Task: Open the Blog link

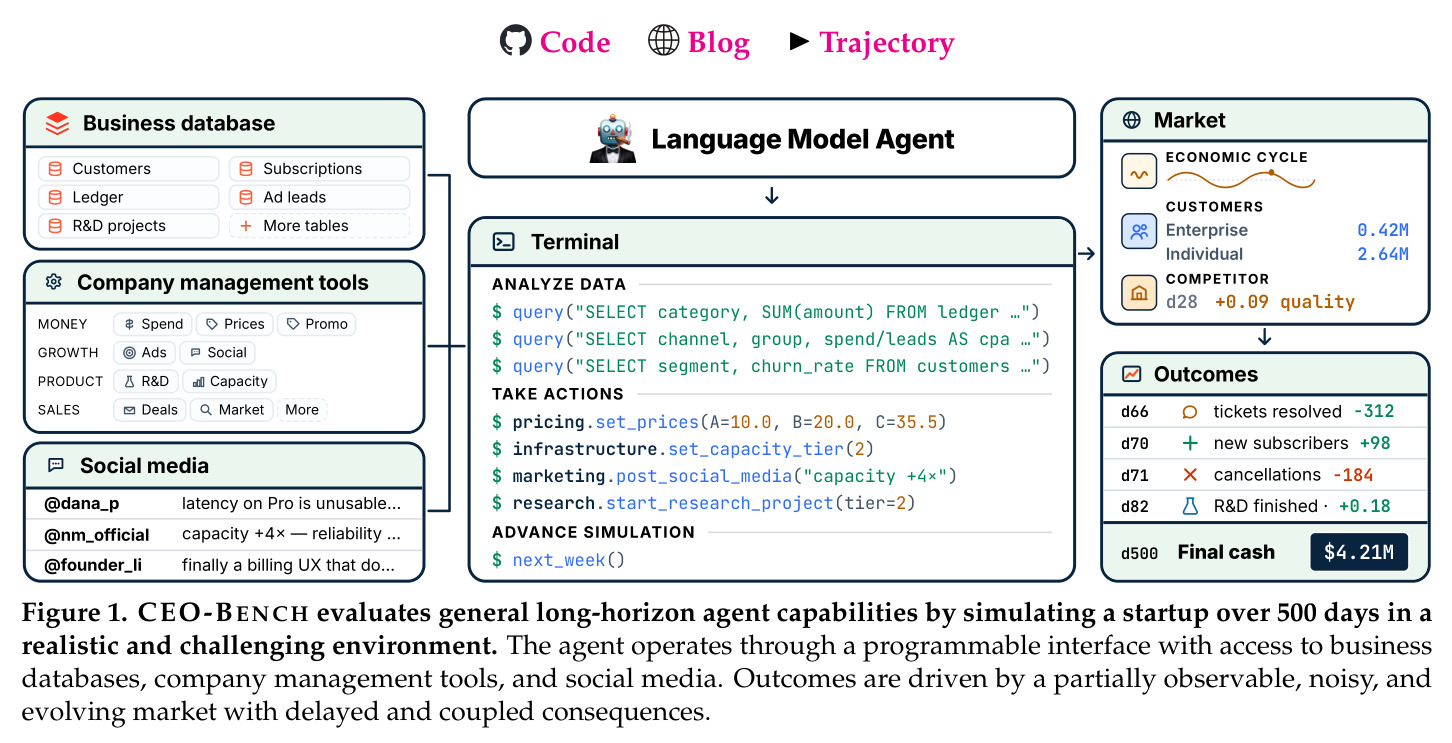Action: click(x=718, y=43)
